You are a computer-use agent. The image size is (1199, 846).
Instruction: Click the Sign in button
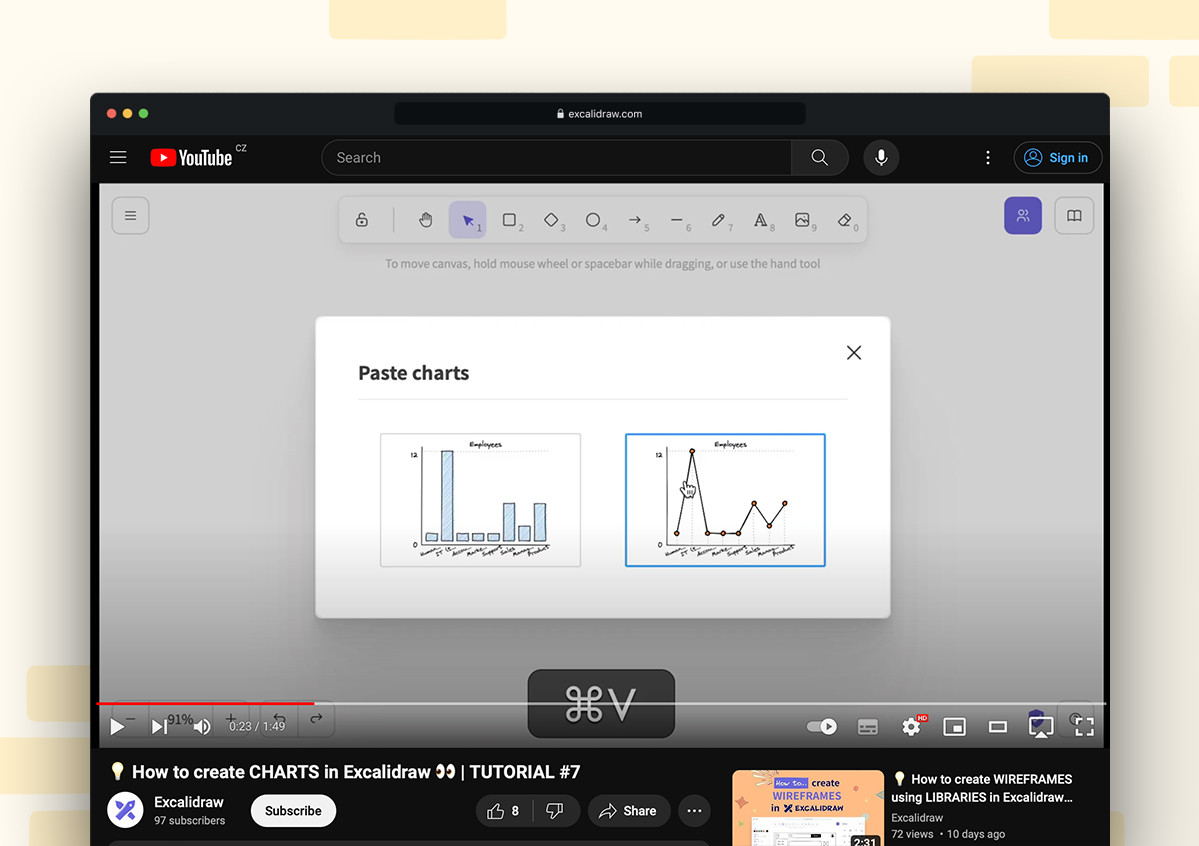(x=1058, y=158)
